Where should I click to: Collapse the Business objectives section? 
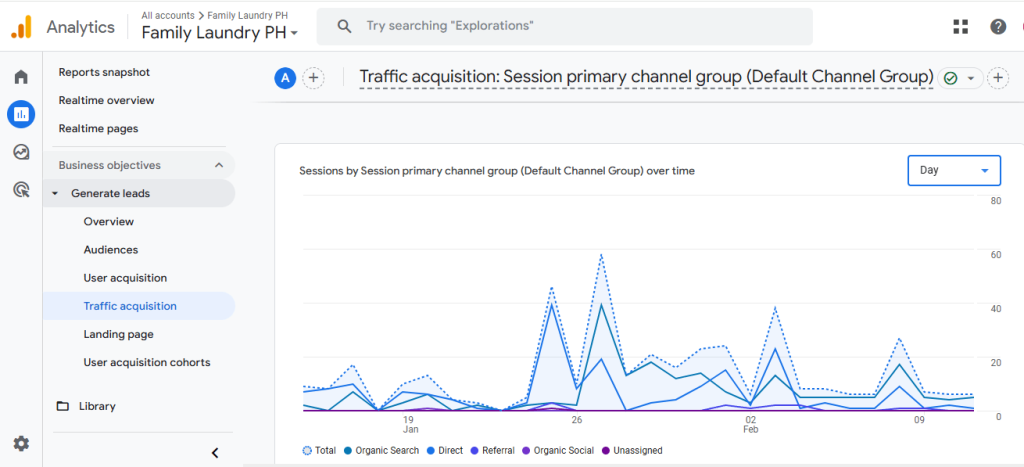tap(219, 165)
